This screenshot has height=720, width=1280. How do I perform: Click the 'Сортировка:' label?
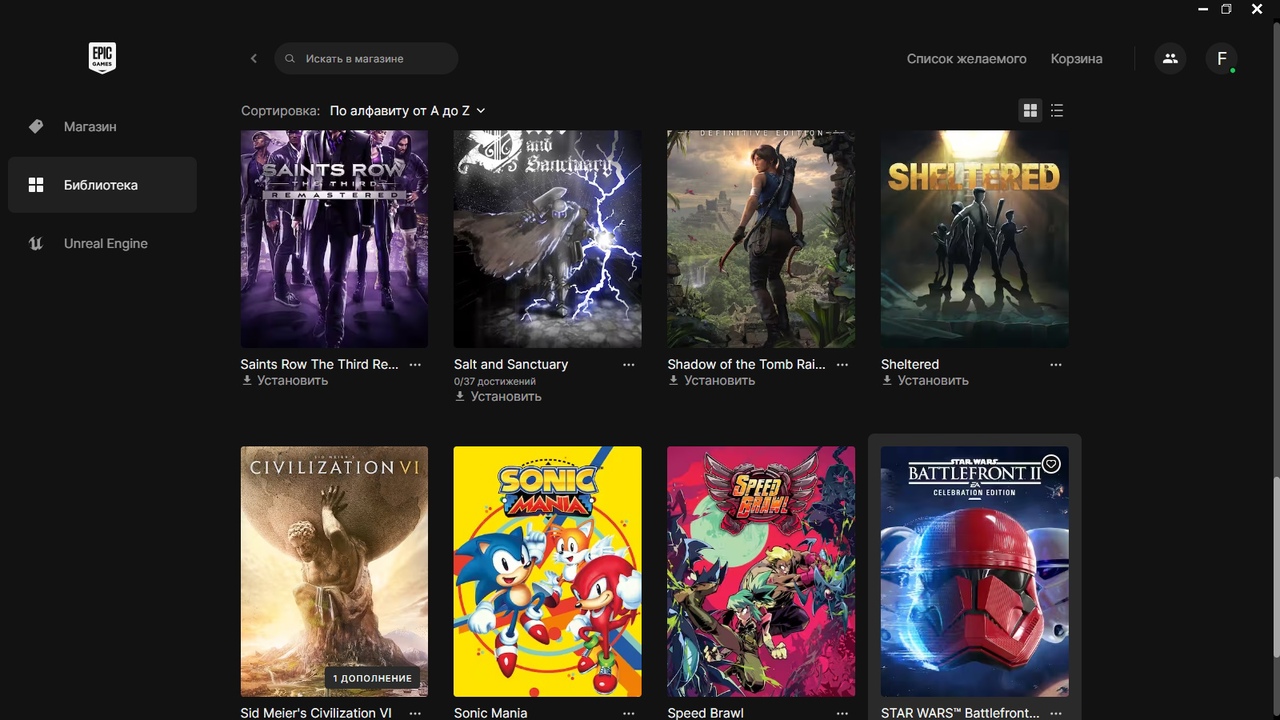281,111
